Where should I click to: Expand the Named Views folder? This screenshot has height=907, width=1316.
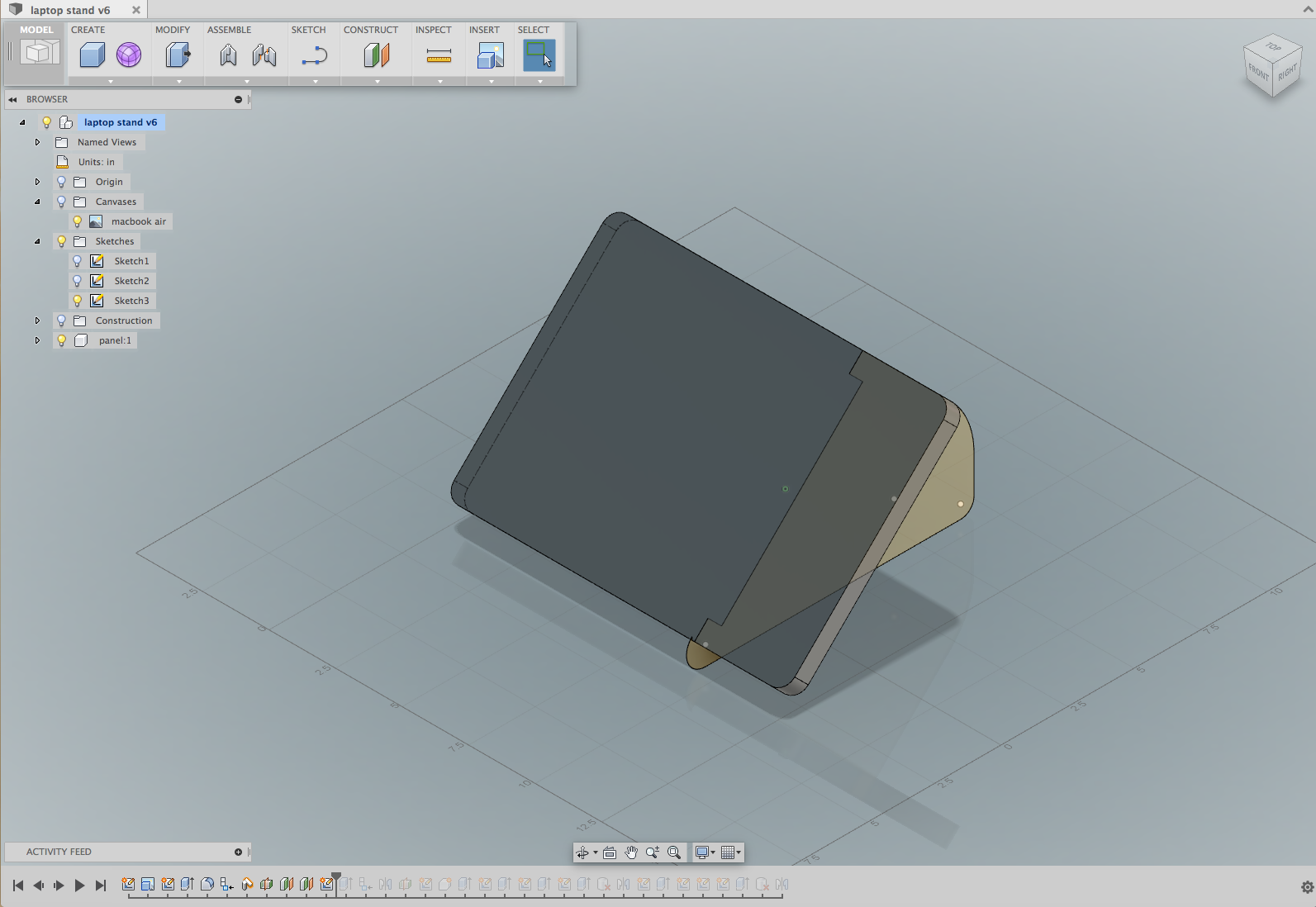coord(37,142)
